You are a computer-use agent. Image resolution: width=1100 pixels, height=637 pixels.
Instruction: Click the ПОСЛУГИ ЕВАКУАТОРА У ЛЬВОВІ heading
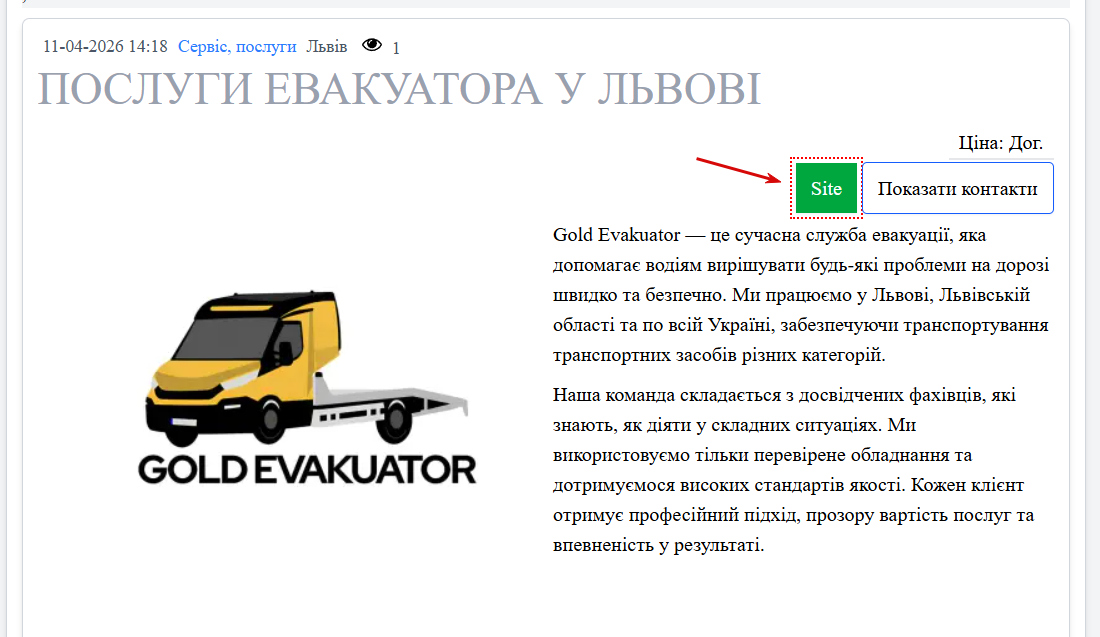(x=399, y=89)
